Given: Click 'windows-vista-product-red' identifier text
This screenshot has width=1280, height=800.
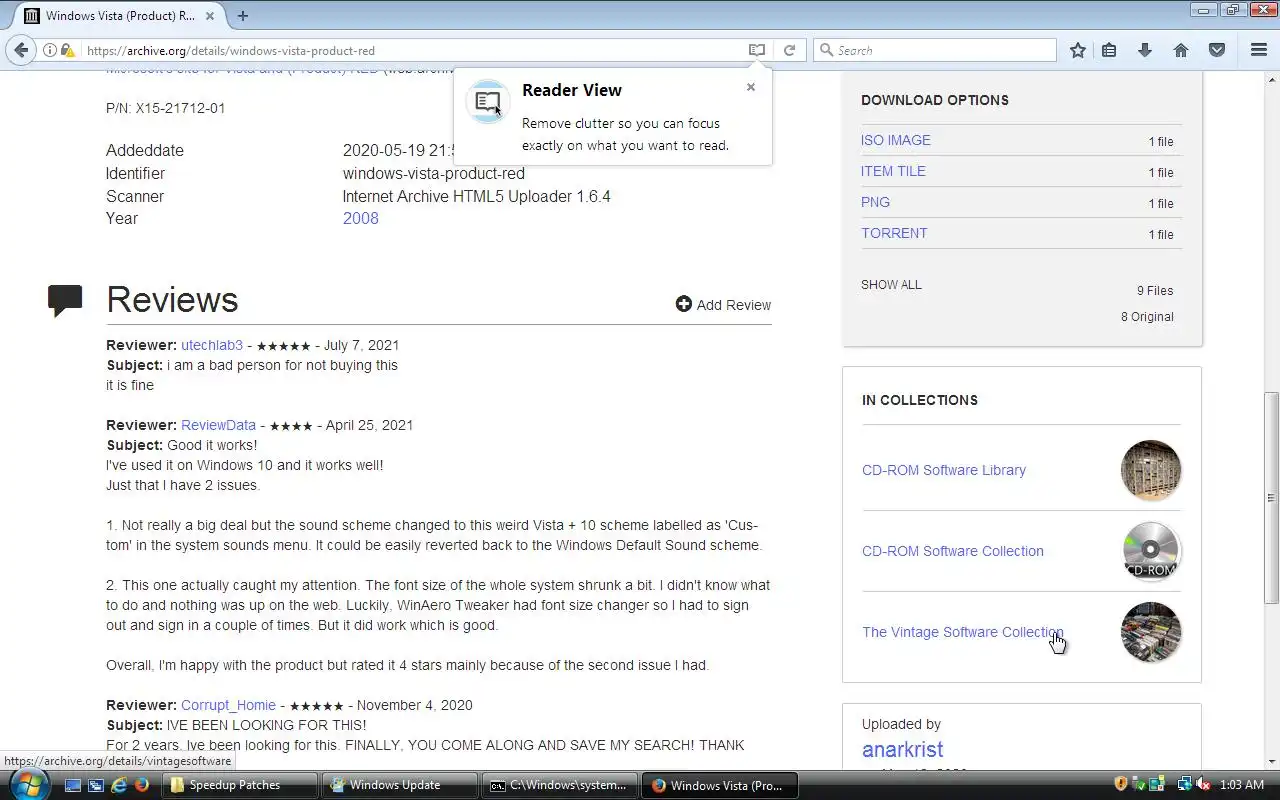Looking at the screenshot, I should tap(434, 173).
